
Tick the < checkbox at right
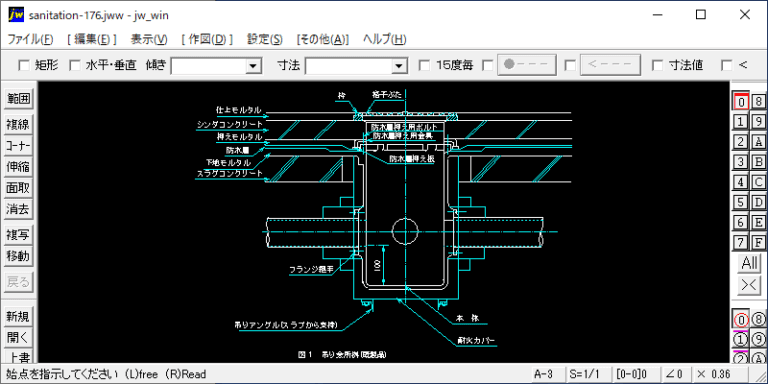pos(727,65)
